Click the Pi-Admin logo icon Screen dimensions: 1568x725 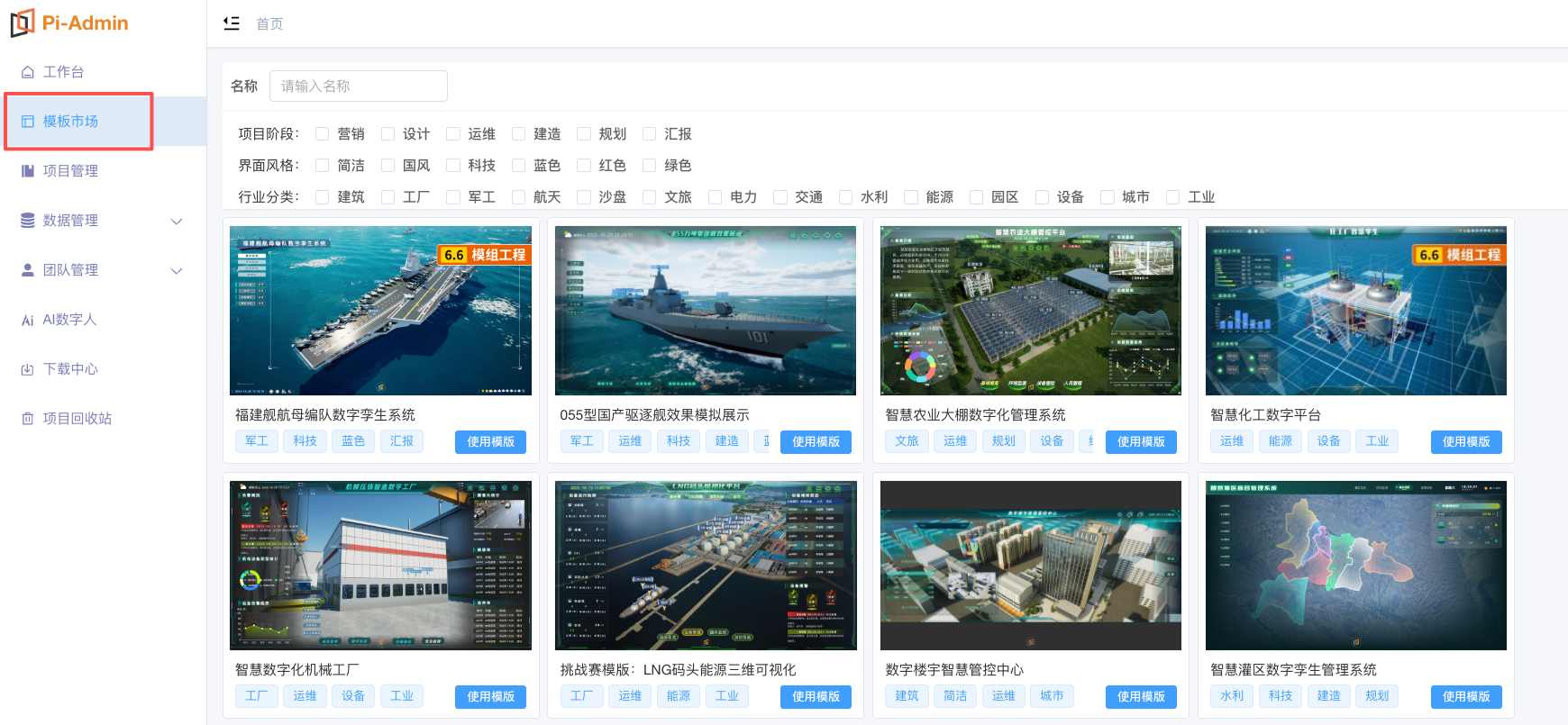pos(23,23)
